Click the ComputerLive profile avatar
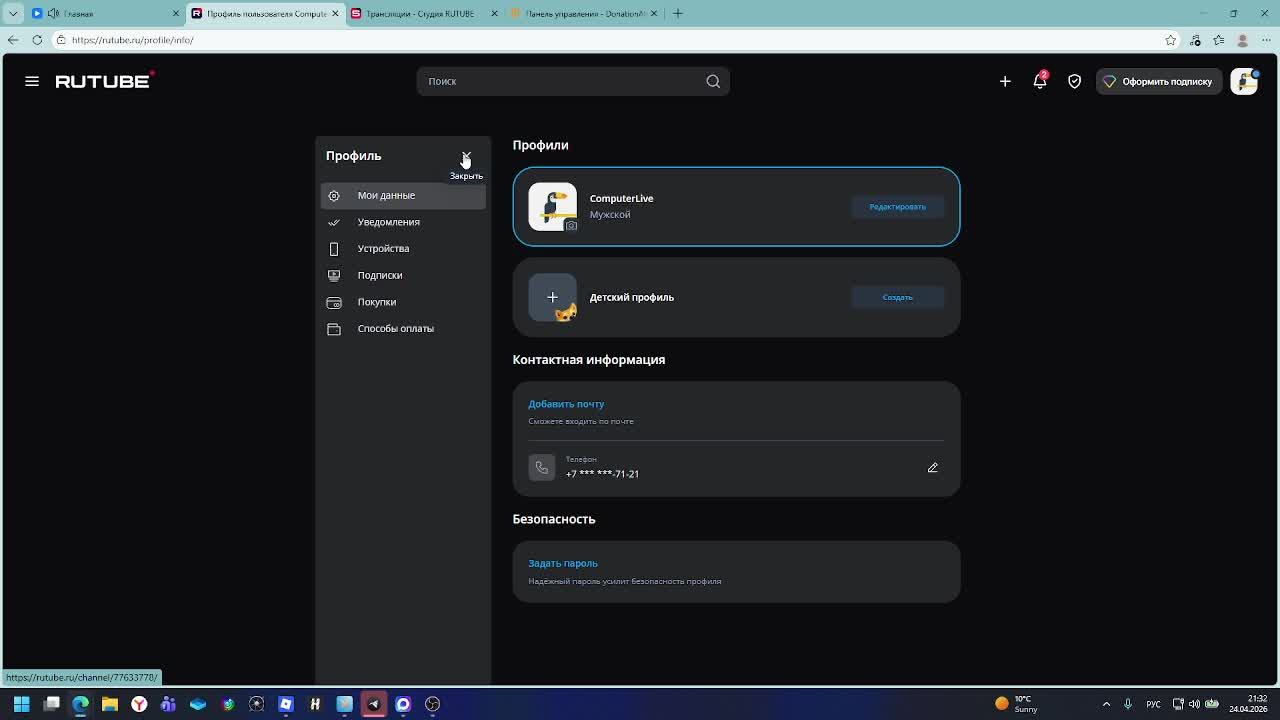 click(x=552, y=206)
